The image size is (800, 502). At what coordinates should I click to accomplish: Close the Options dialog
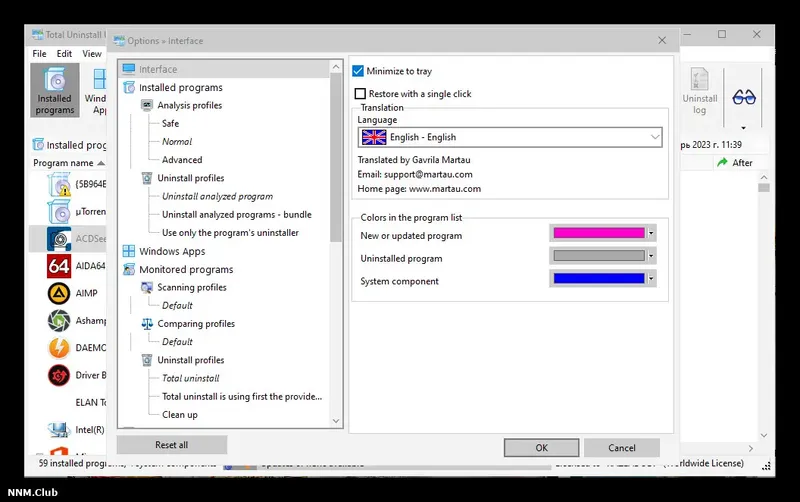[662, 40]
